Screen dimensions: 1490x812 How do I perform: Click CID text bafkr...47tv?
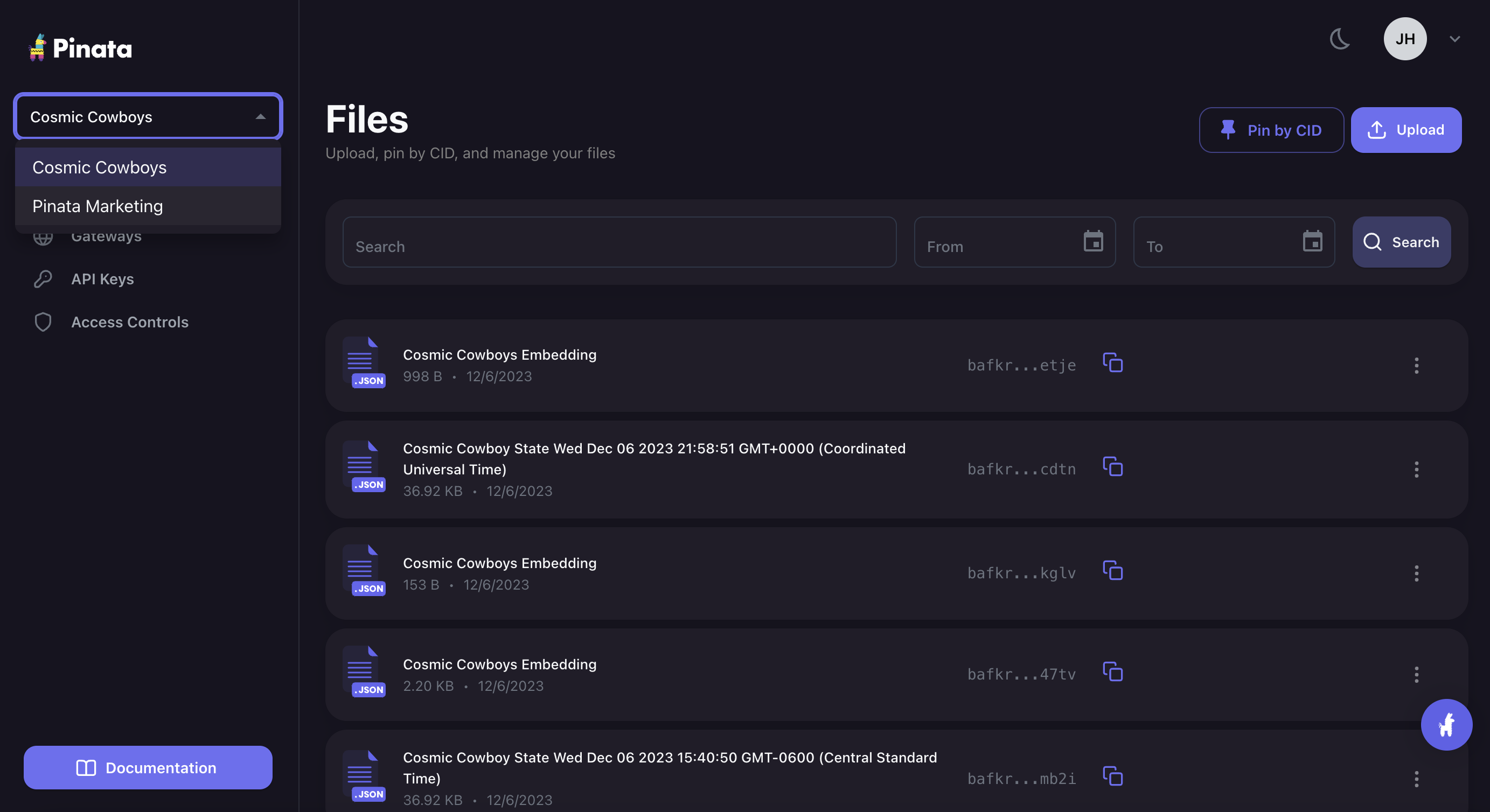pyautogui.click(x=1021, y=674)
